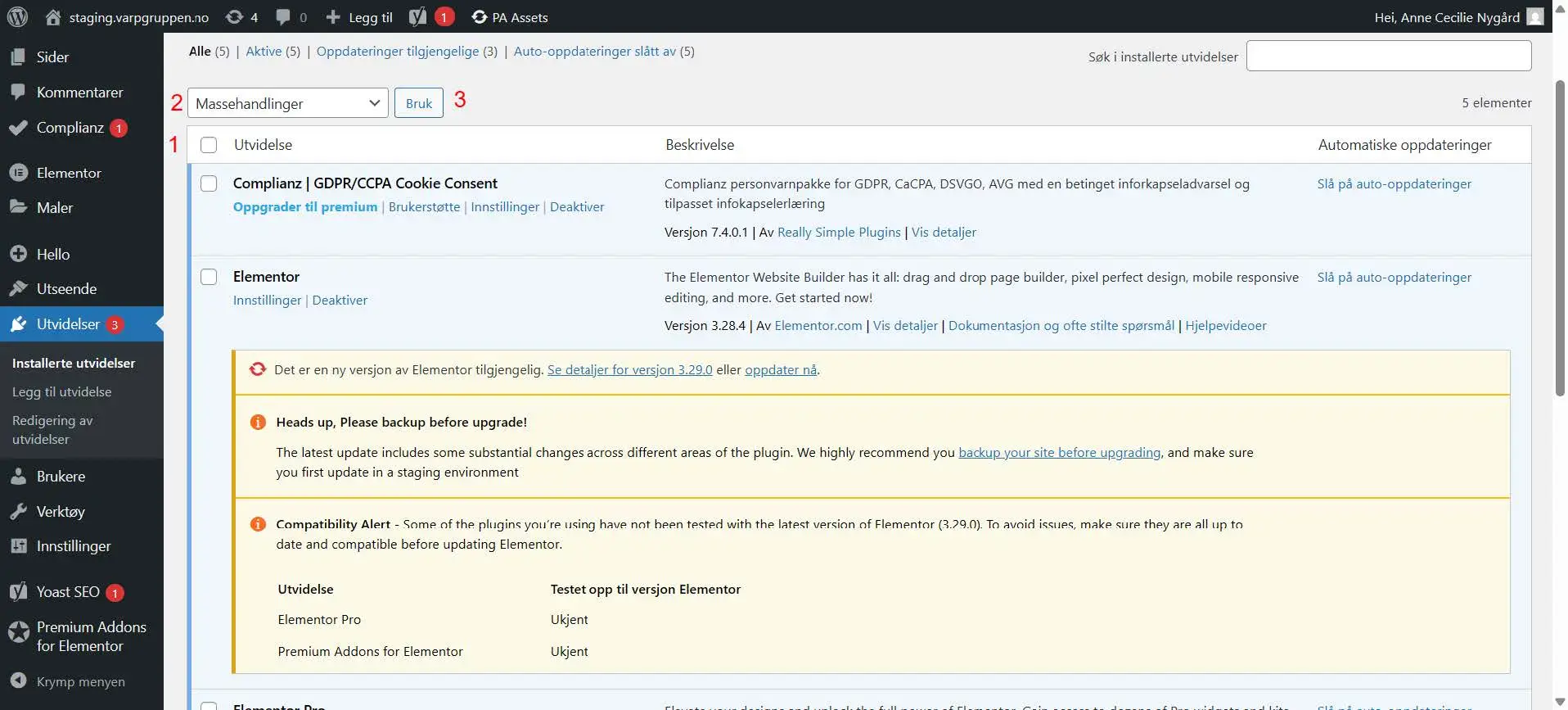Click the Maler folder icon in sidebar

click(x=18, y=207)
